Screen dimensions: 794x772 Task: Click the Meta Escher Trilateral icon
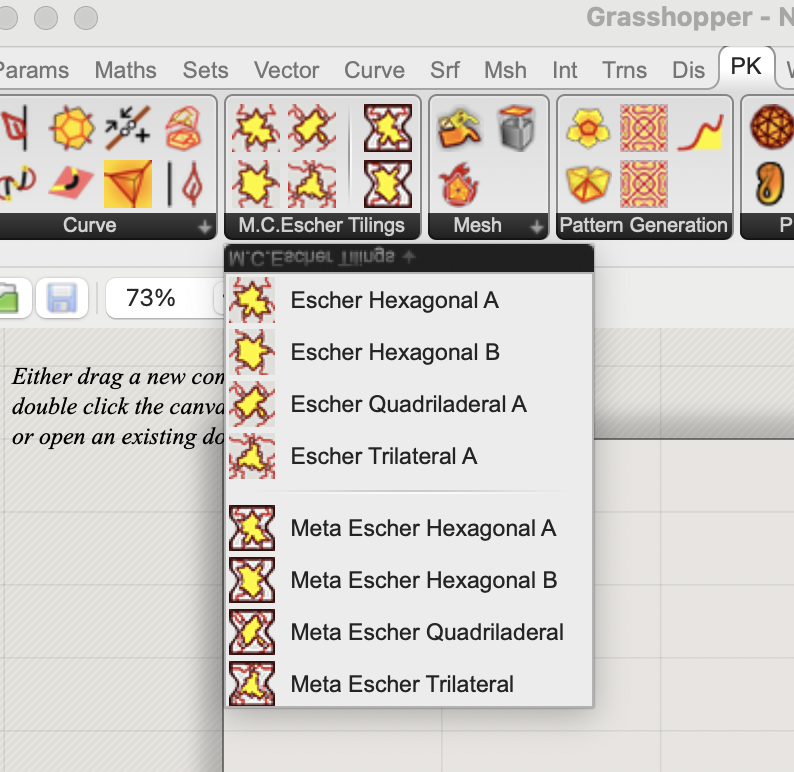pyautogui.click(x=252, y=684)
